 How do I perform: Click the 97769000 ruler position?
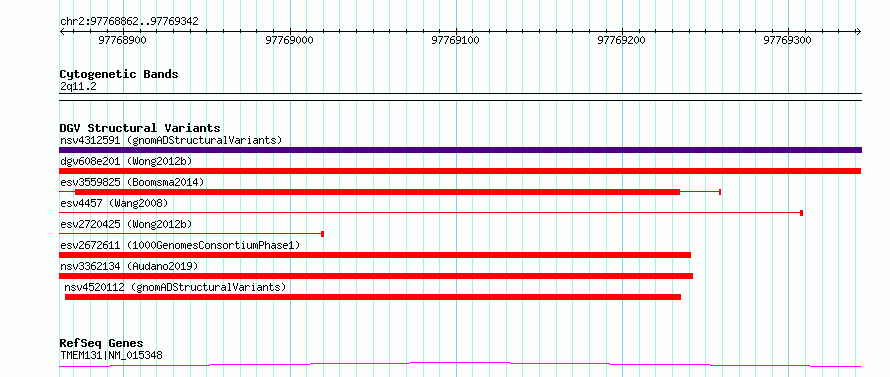pyautogui.click(x=289, y=40)
